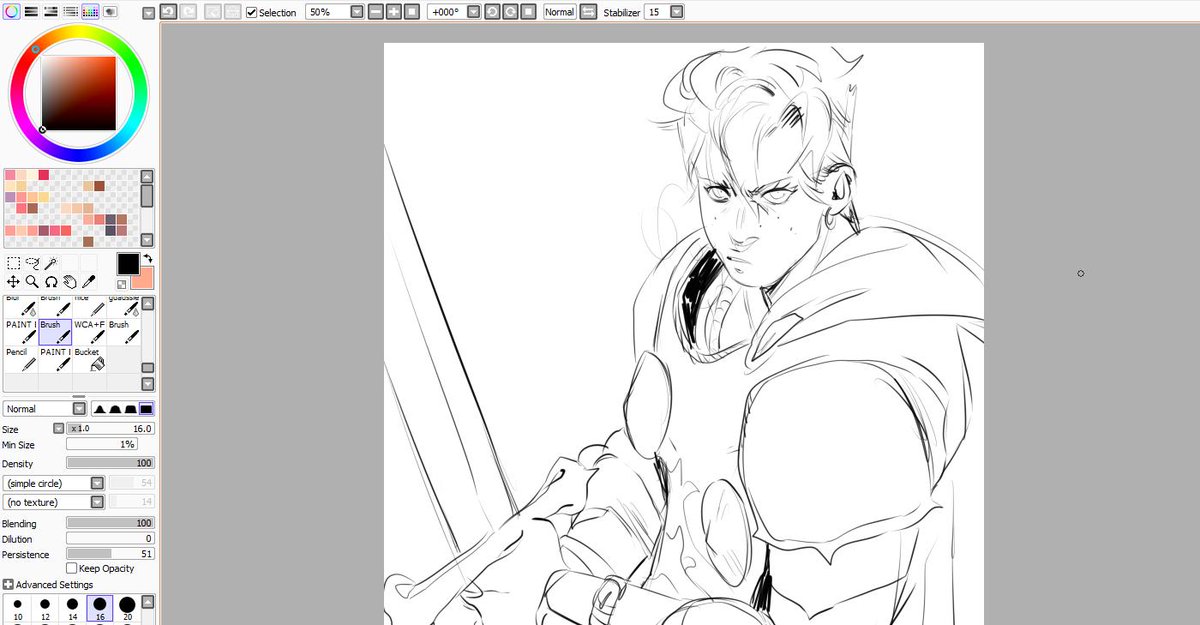This screenshot has height=625, width=1200.
Task: Toggle the swatches panel icon
Action: pos(89,12)
